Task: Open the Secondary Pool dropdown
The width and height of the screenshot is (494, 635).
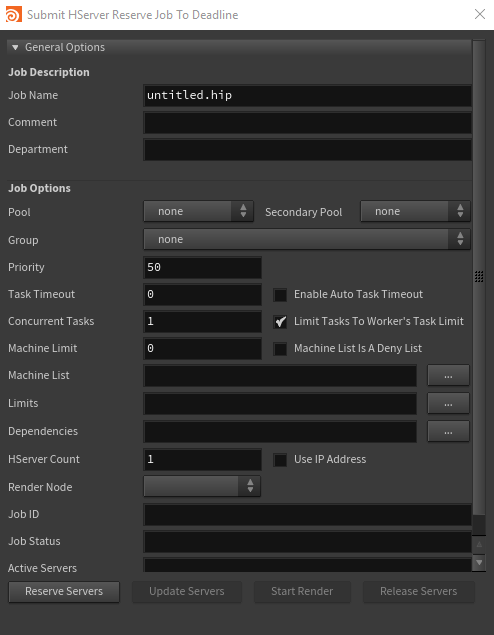Action: 415,211
